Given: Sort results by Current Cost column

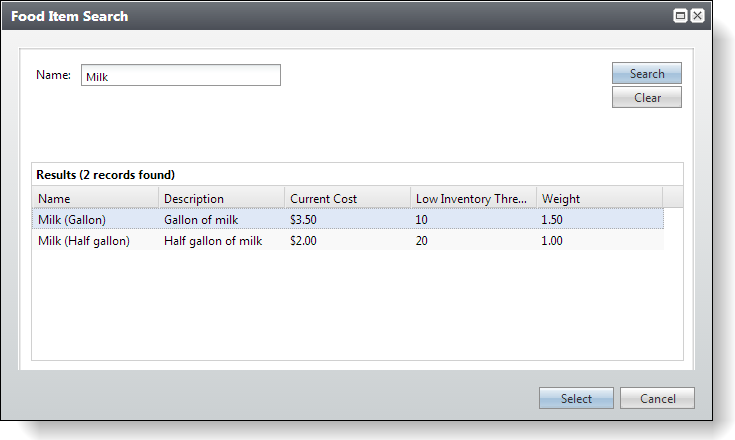Looking at the screenshot, I should [347, 198].
